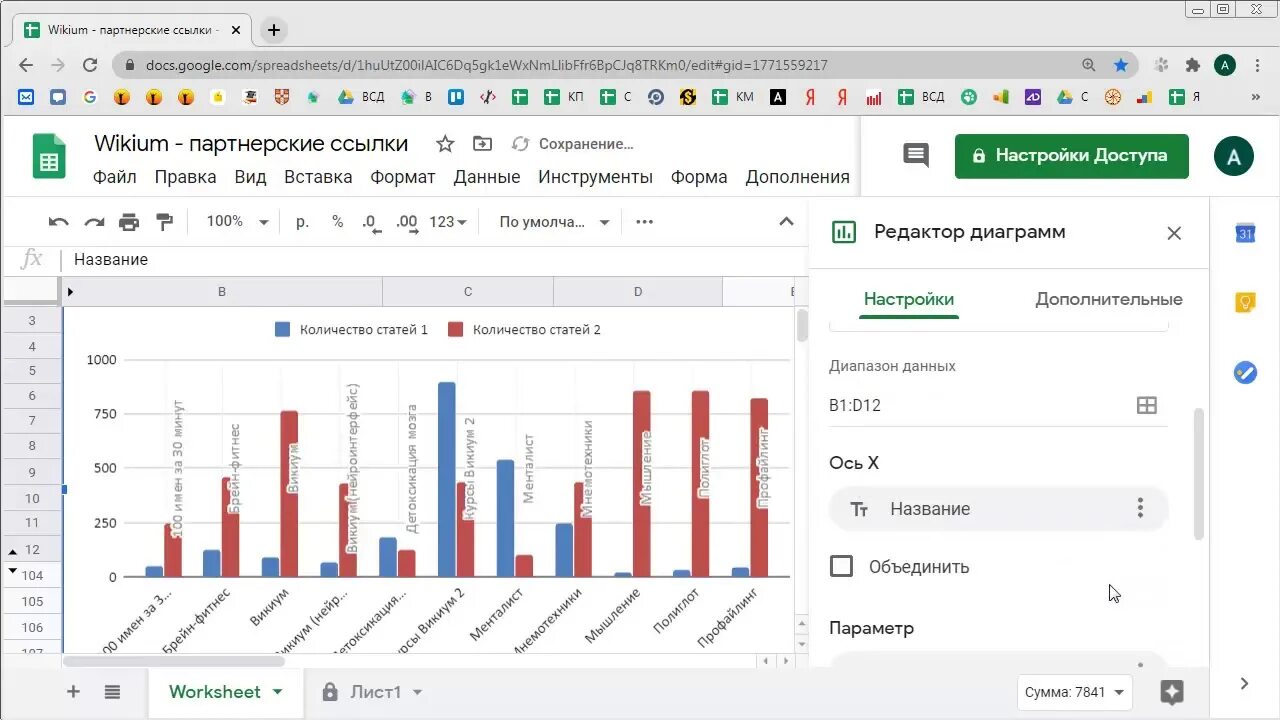The height and width of the screenshot is (720, 1280).
Task: Decrease decimal places (.0)
Action: click(x=371, y=222)
